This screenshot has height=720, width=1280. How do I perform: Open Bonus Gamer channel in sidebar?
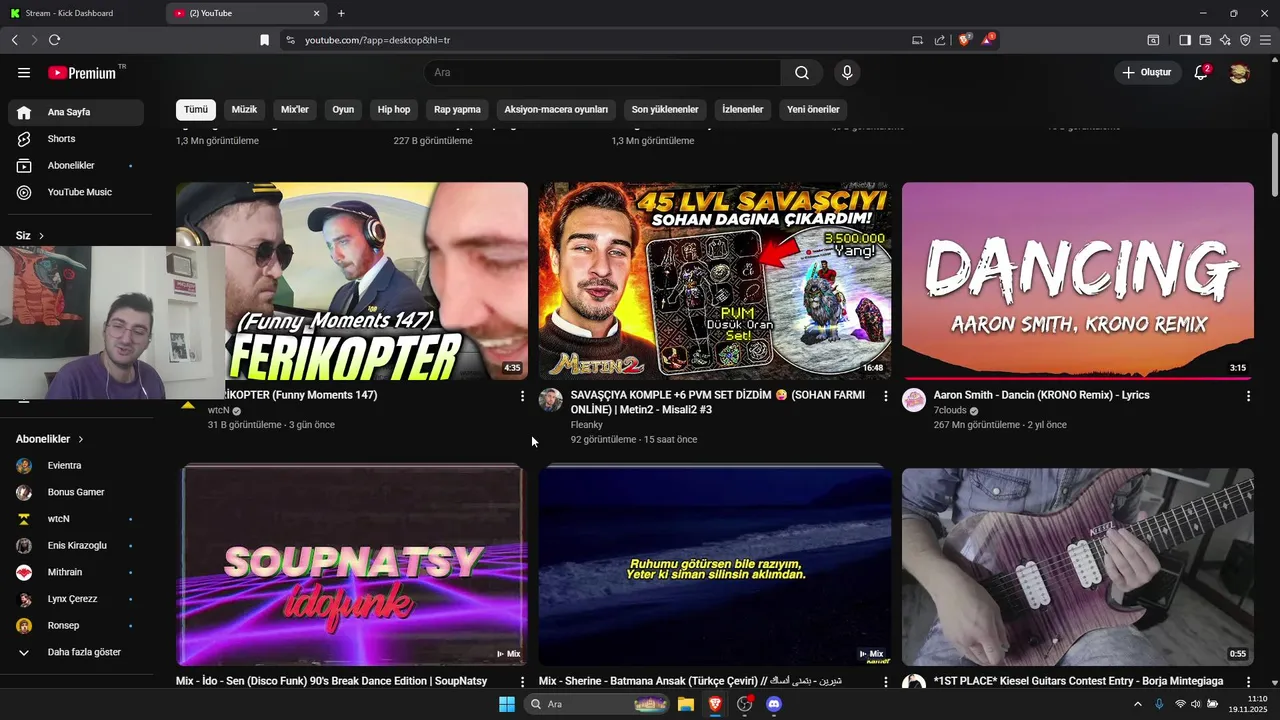point(76,492)
